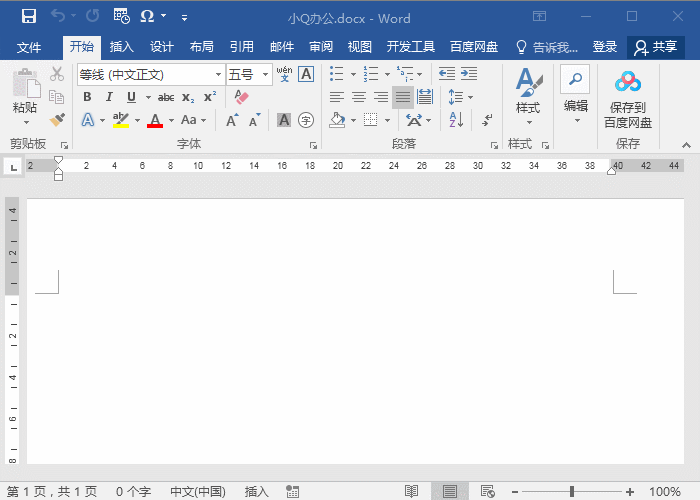
Task: Toggle subscript formatting
Action: point(188,97)
